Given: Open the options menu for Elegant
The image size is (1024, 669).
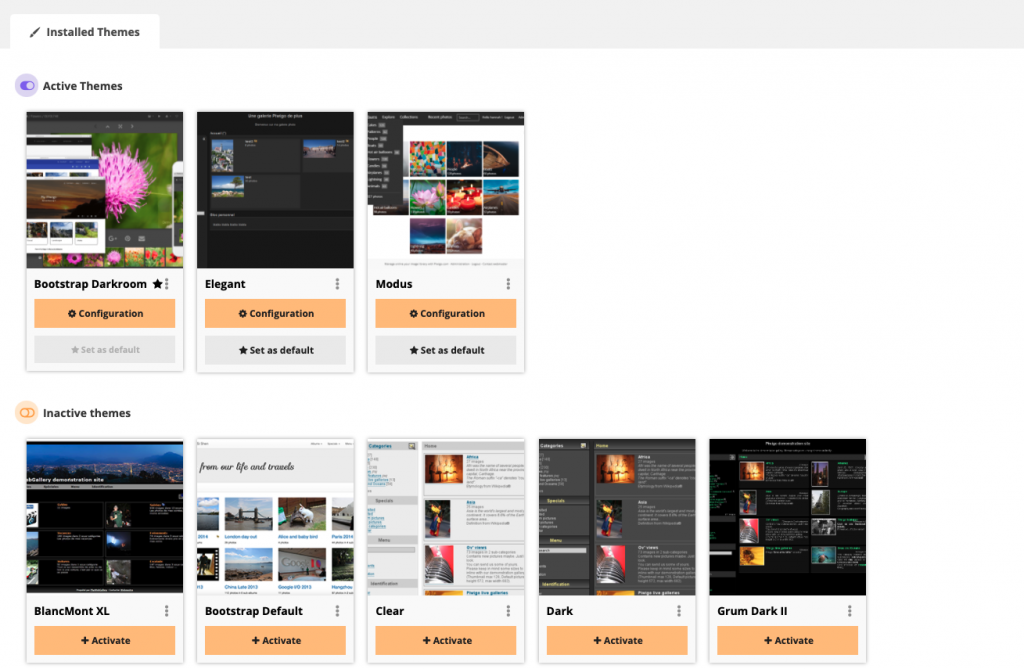Looking at the screenshot, I should [337, 284].
